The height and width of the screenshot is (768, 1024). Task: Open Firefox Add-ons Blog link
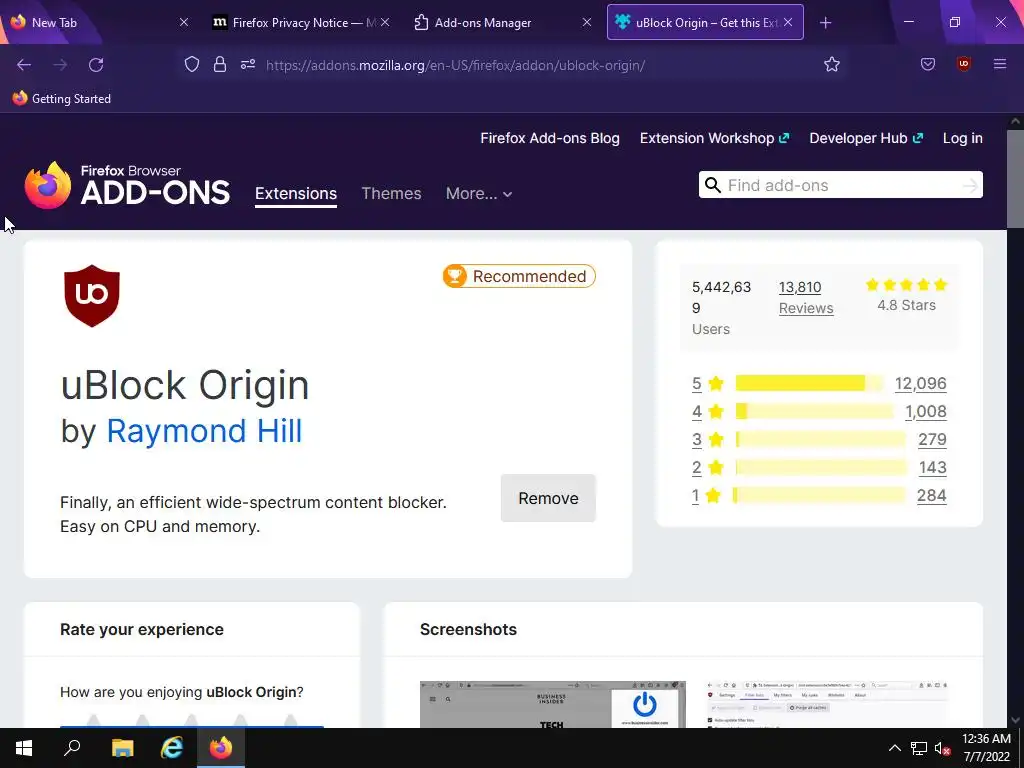[550, 138]
